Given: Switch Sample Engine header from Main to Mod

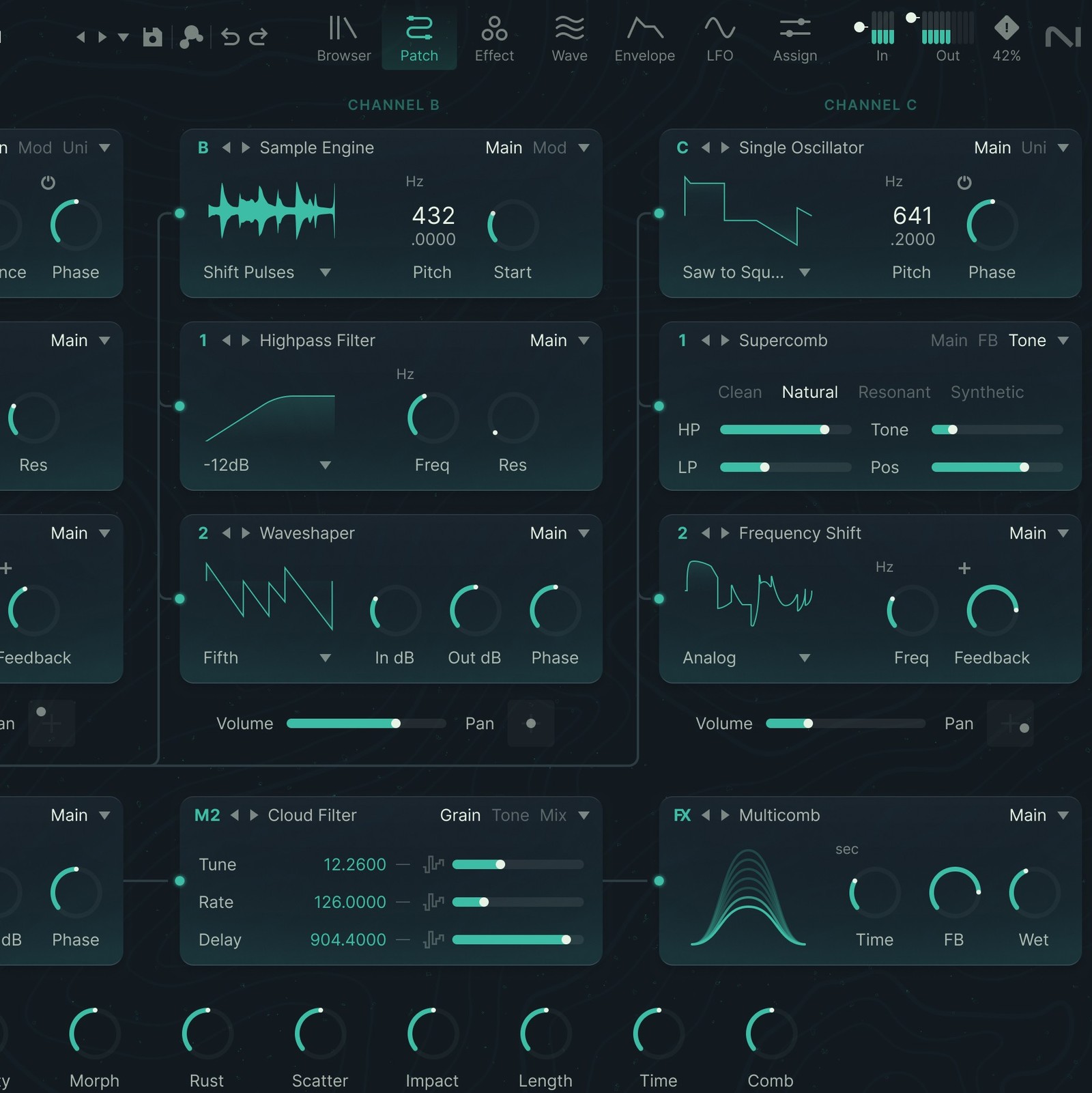Looking at the screenshot, I should pyautogui.click(x=549, y=147).
